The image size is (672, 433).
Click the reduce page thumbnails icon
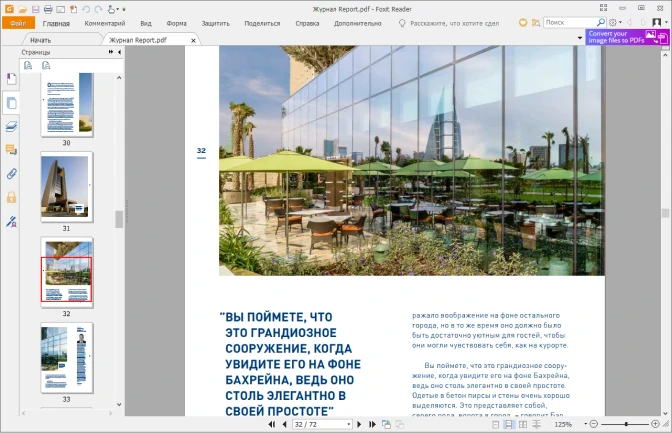point(46,65)
